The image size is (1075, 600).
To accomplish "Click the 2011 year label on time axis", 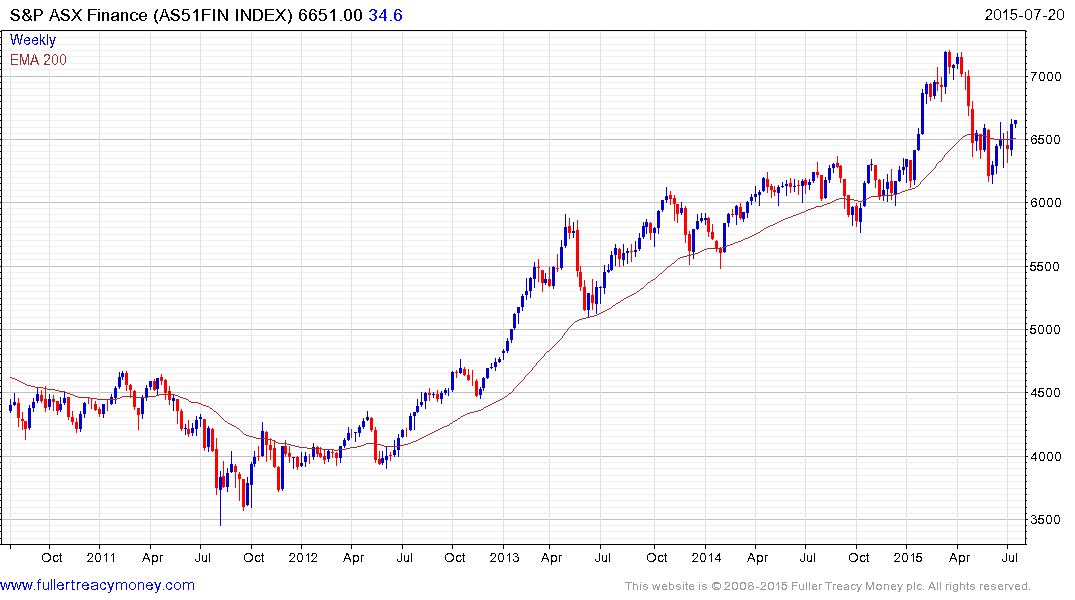I will coord(101,557).
